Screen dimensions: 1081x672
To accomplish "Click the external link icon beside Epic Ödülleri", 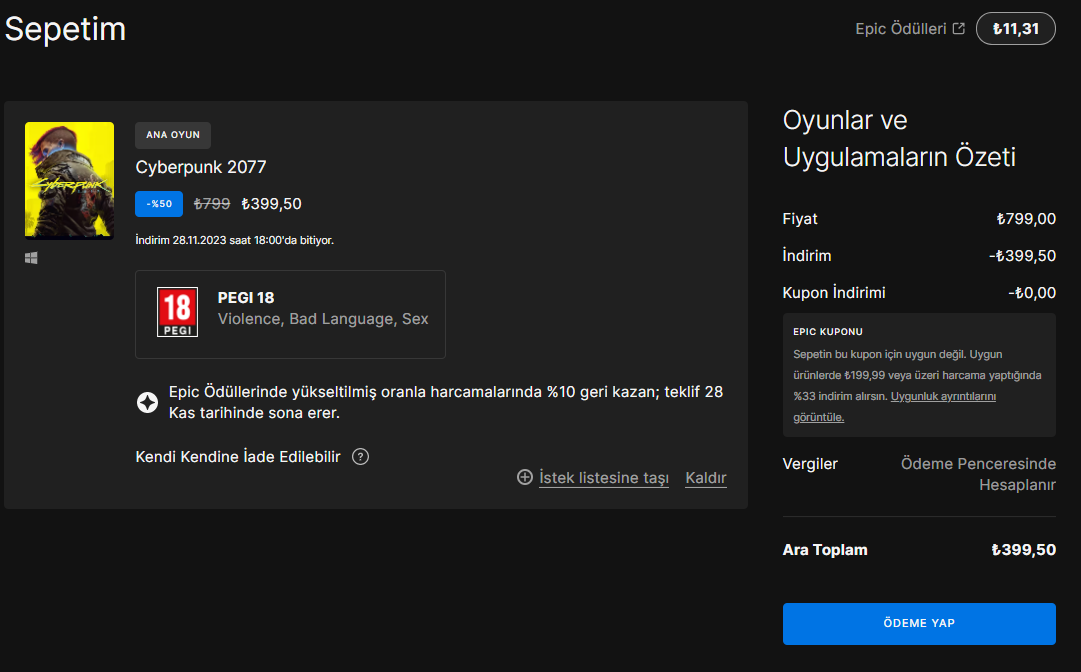I will pyautogui.click(x=958, y=28).
